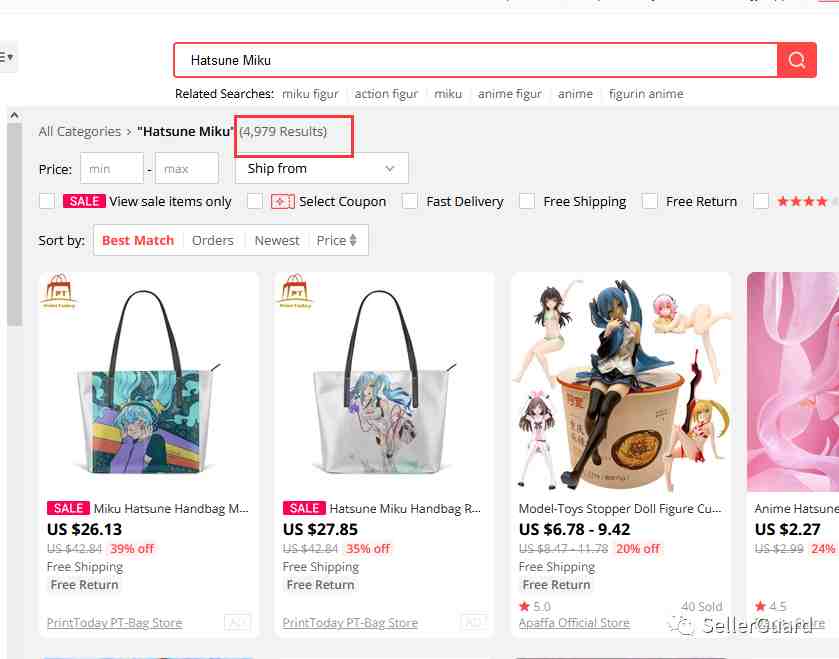
Task: Click the "Hatsune Miku" bold breadcrumb text
Action: pyautogui.click(x=186, y=132)
